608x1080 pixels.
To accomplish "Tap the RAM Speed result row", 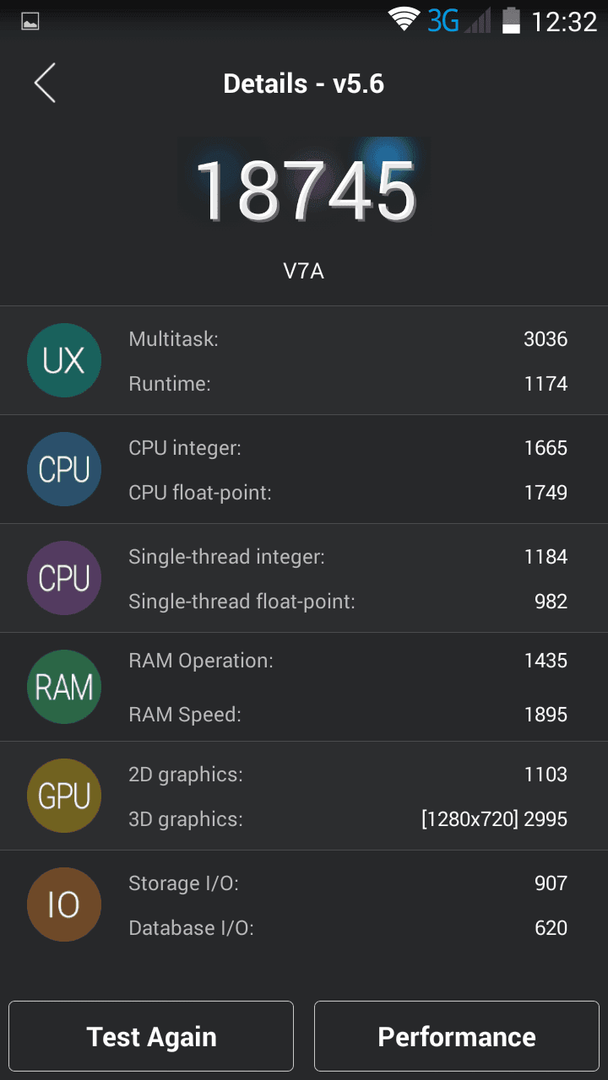I will coord(348,714).
